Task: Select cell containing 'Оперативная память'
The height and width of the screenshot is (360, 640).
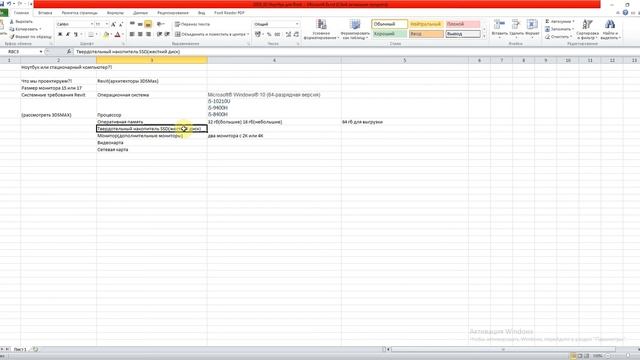Action: click(152, 122)
